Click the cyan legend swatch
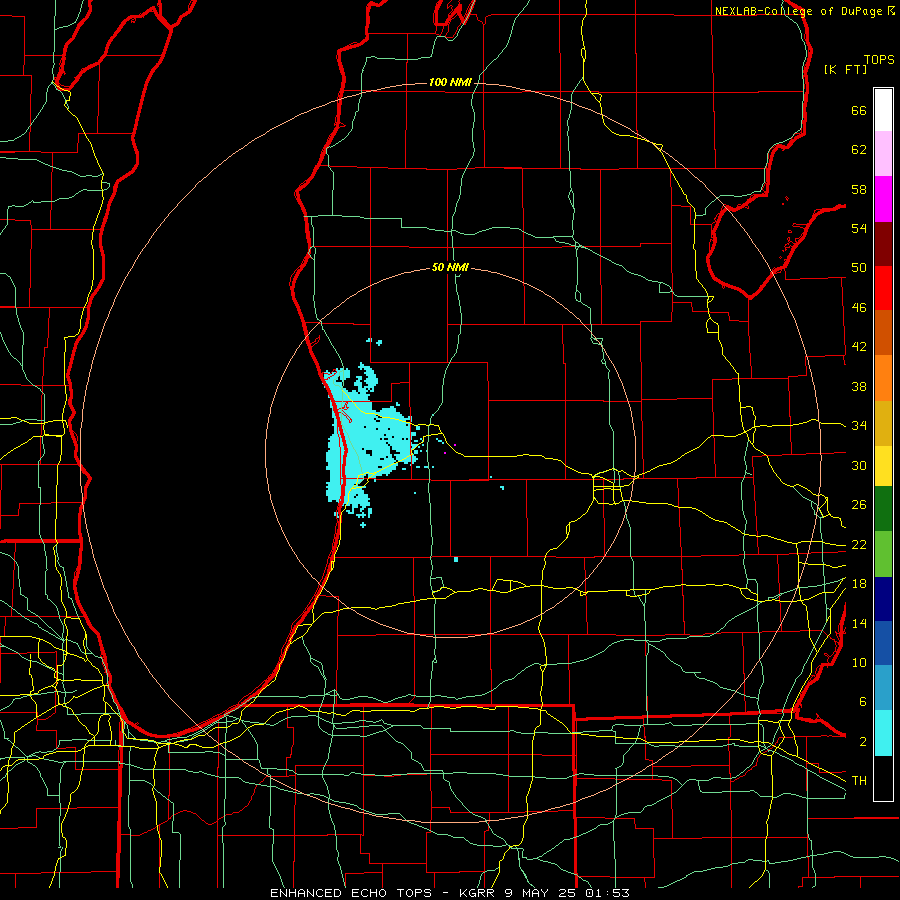Viewport: 900px width, 900px height. 883,733
